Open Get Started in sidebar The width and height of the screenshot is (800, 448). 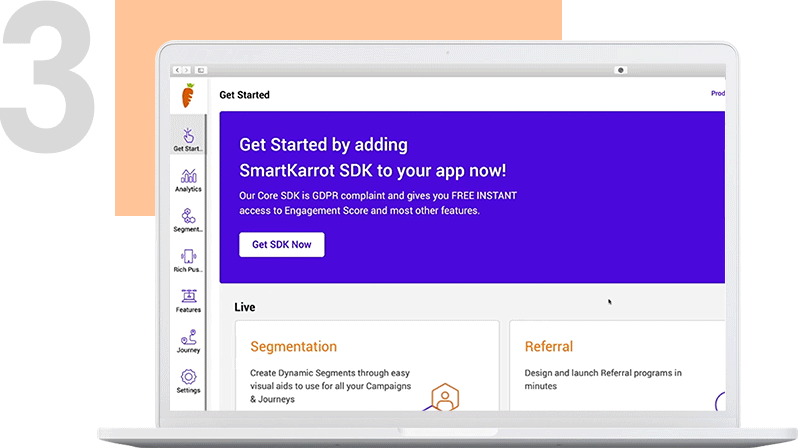coord(188,139)
